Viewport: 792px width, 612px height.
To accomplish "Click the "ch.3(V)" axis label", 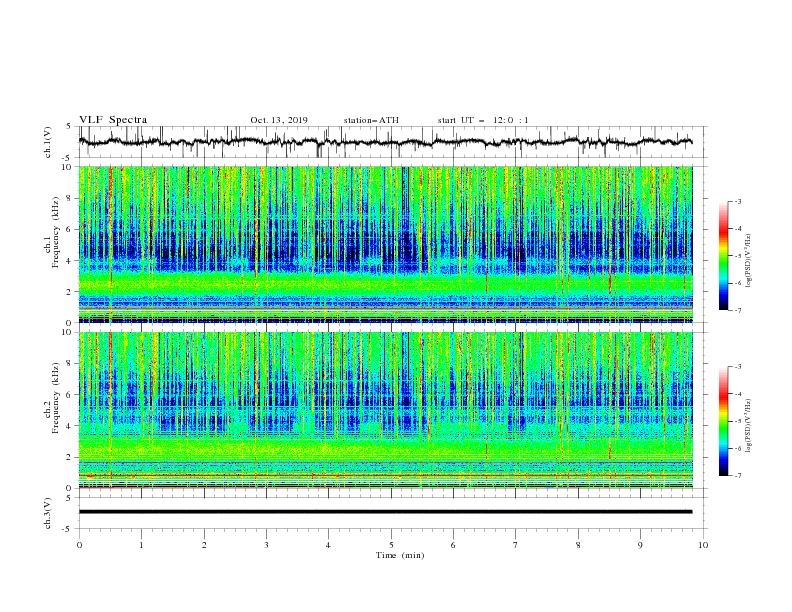I will pos(48,513).
